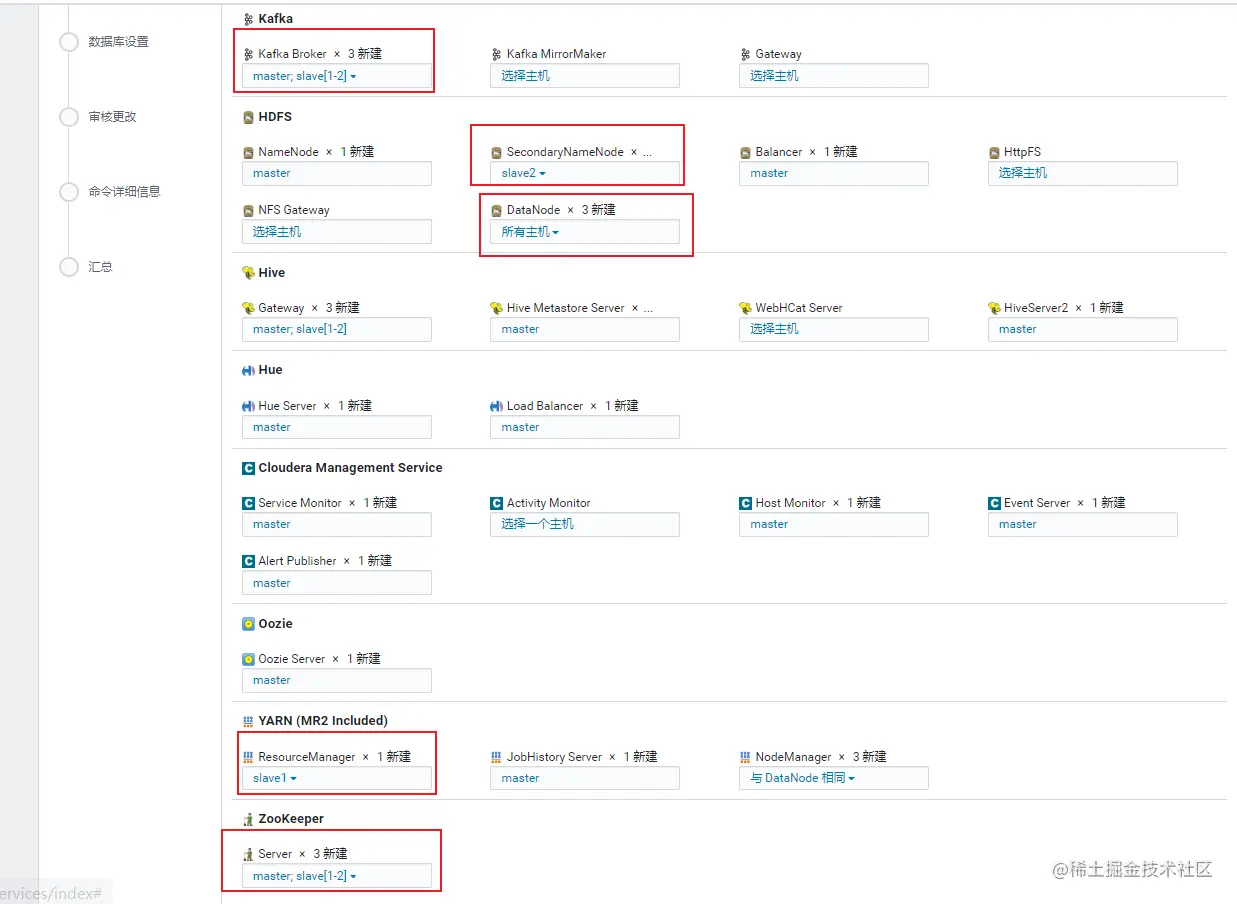Click the HDFS service icon in the header
Image resolution: width=1237 pixels, height=904 pixels.
(x=248, y=117)
